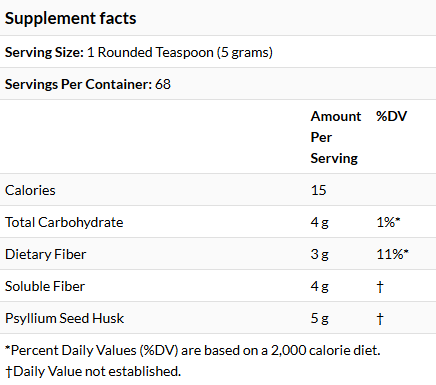Select the Calories row label

(30, 190)
